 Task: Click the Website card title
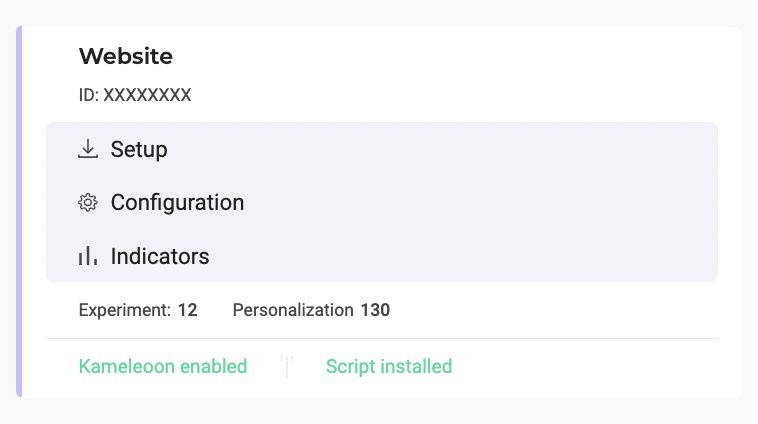pos(126,56)
